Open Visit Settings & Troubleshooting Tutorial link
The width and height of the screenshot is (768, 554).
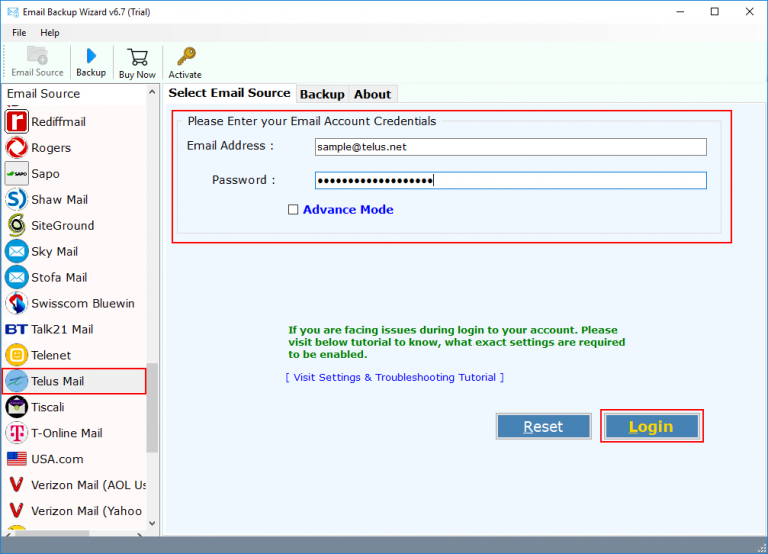tap(395, 377)
